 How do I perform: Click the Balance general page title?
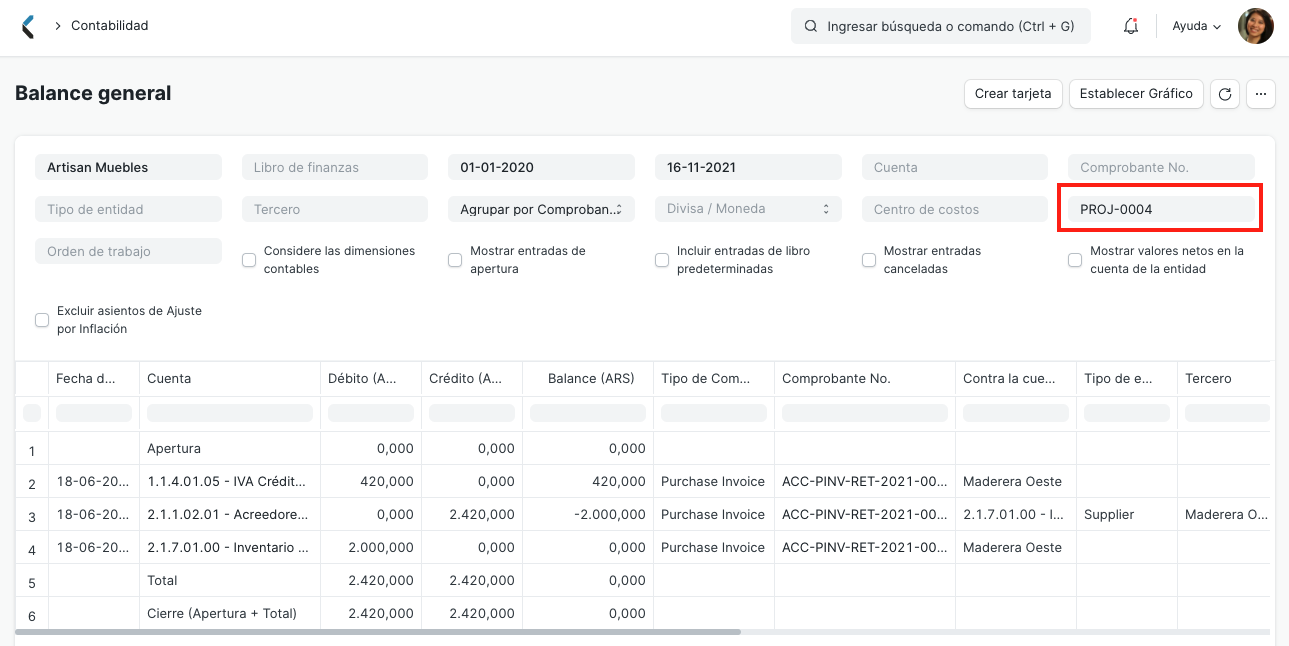point(93,93)
